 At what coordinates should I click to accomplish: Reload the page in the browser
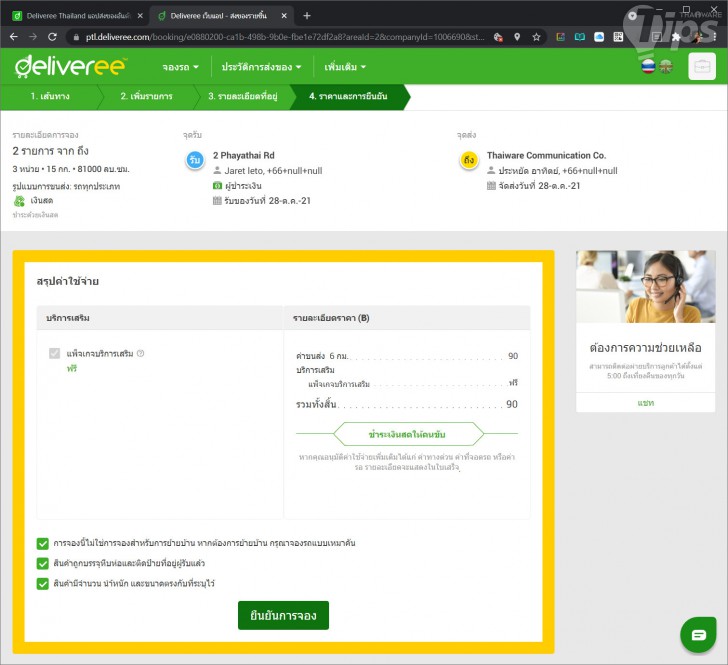point(52,36)
